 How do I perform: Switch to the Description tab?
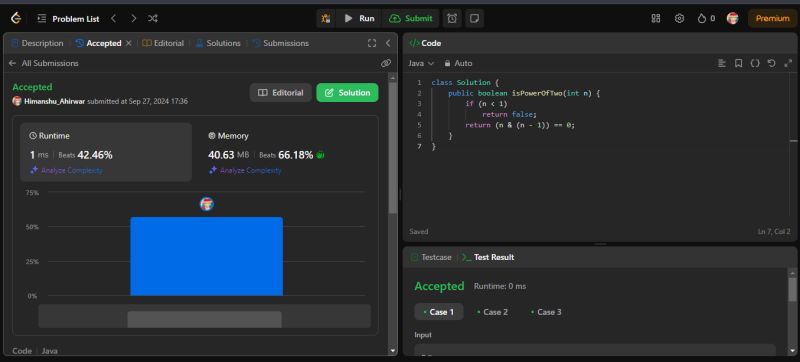37,43
